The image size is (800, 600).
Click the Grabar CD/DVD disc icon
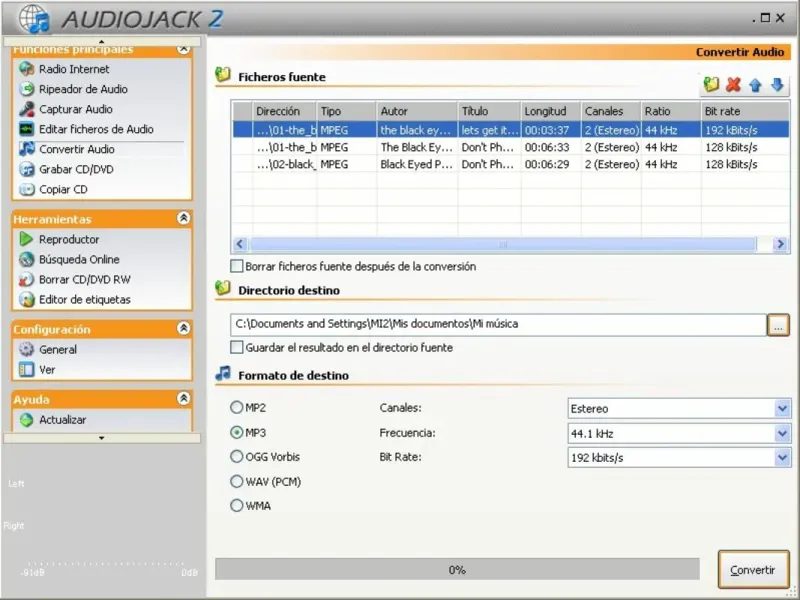pos(27,169)
